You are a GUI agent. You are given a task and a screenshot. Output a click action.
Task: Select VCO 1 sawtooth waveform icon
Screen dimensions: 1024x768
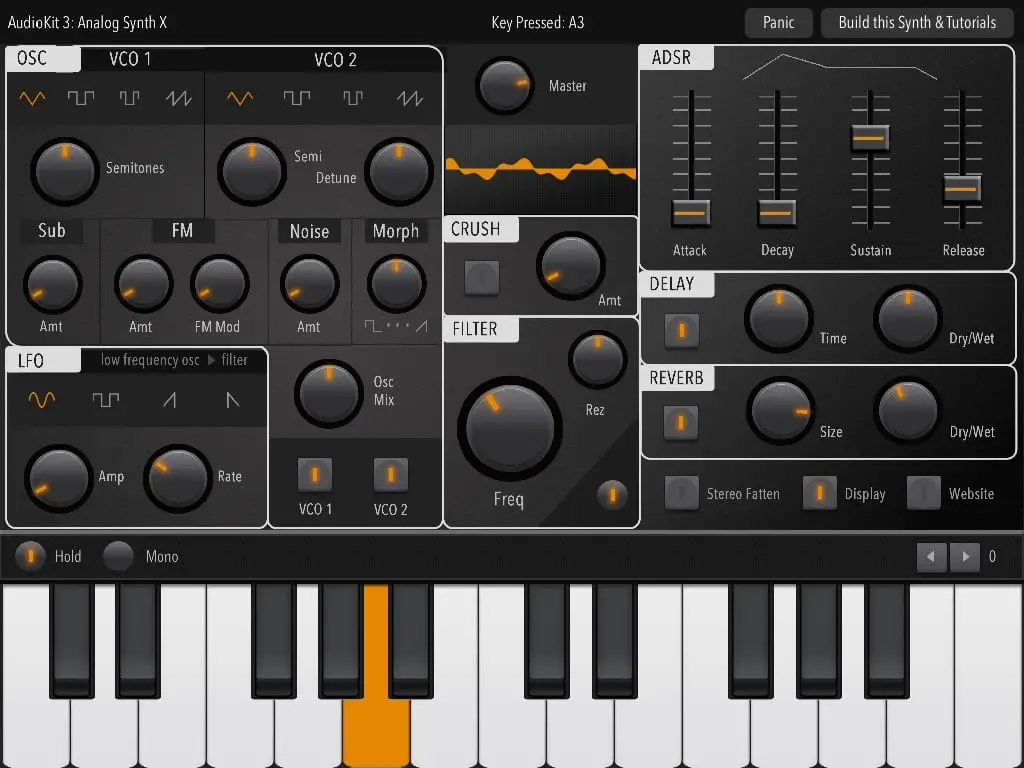coord(178,98)
